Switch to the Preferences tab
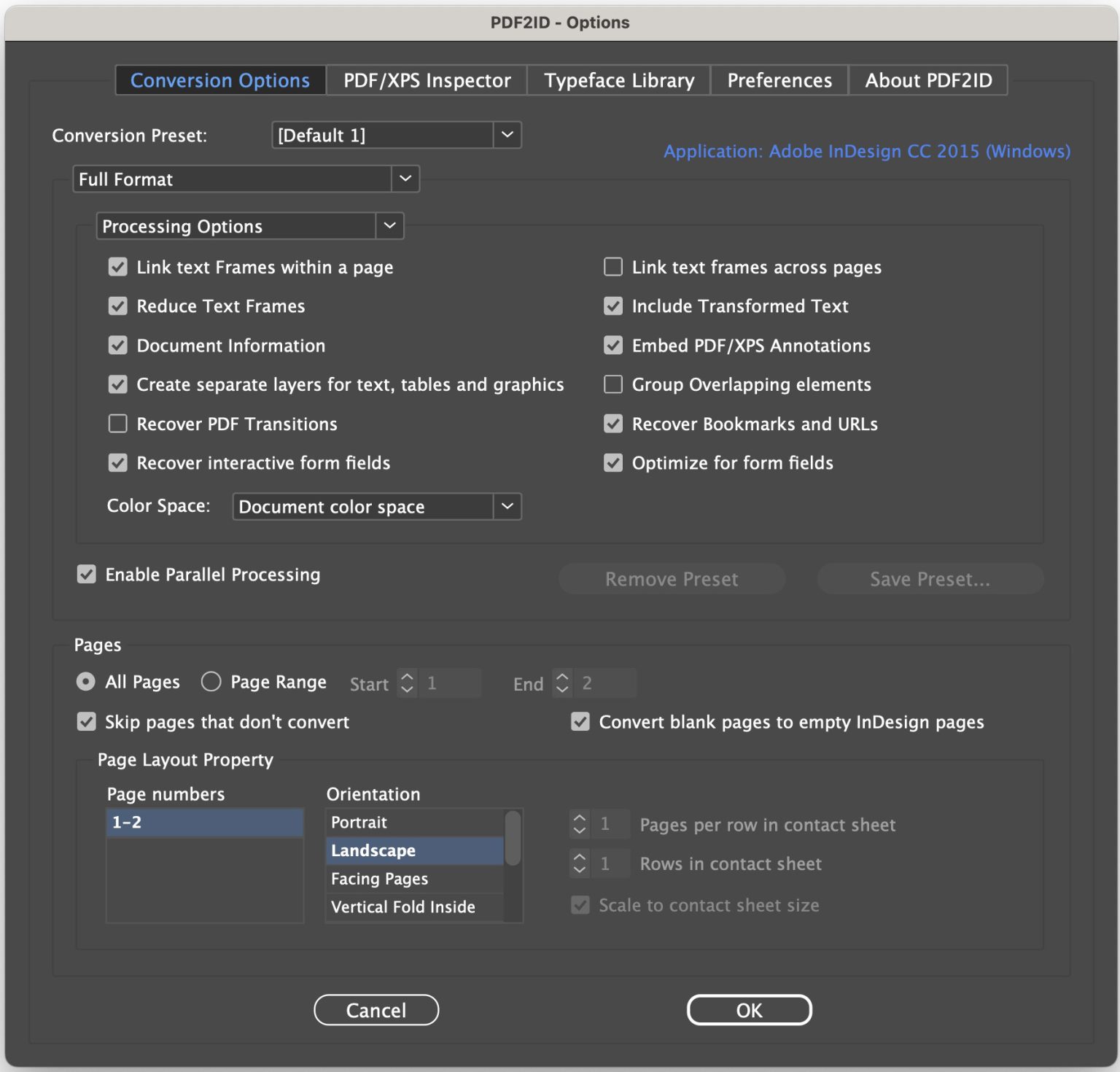The height and width of the screenshot is (1072, 1120). click(x=778, y=80)
